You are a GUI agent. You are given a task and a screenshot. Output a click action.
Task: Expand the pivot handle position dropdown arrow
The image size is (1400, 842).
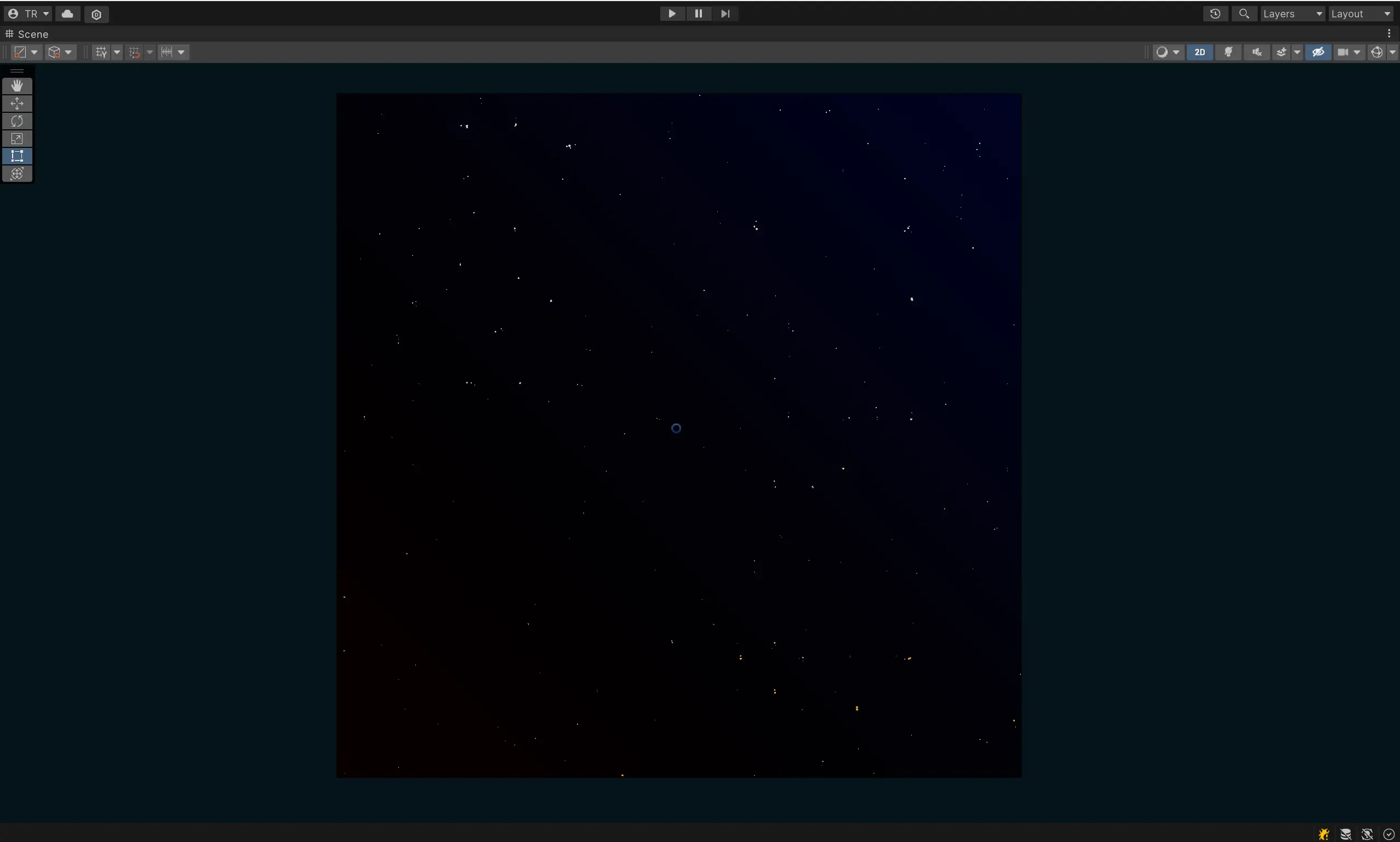pyautogui.click(x=35, y=52)
